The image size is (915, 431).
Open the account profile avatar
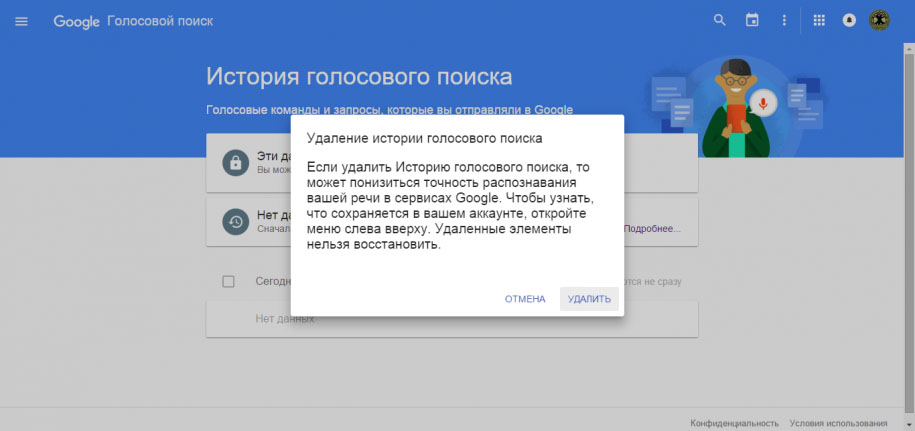pos(879,20)
